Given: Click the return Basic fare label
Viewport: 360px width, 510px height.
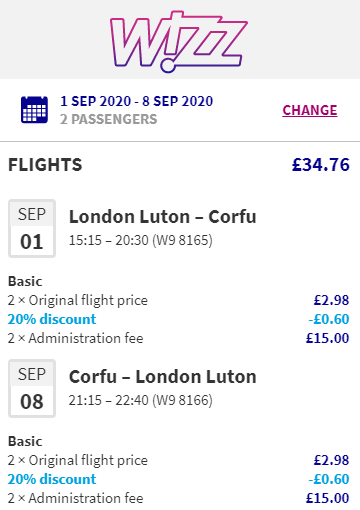Looking at the screenshot, I should 25,441.
